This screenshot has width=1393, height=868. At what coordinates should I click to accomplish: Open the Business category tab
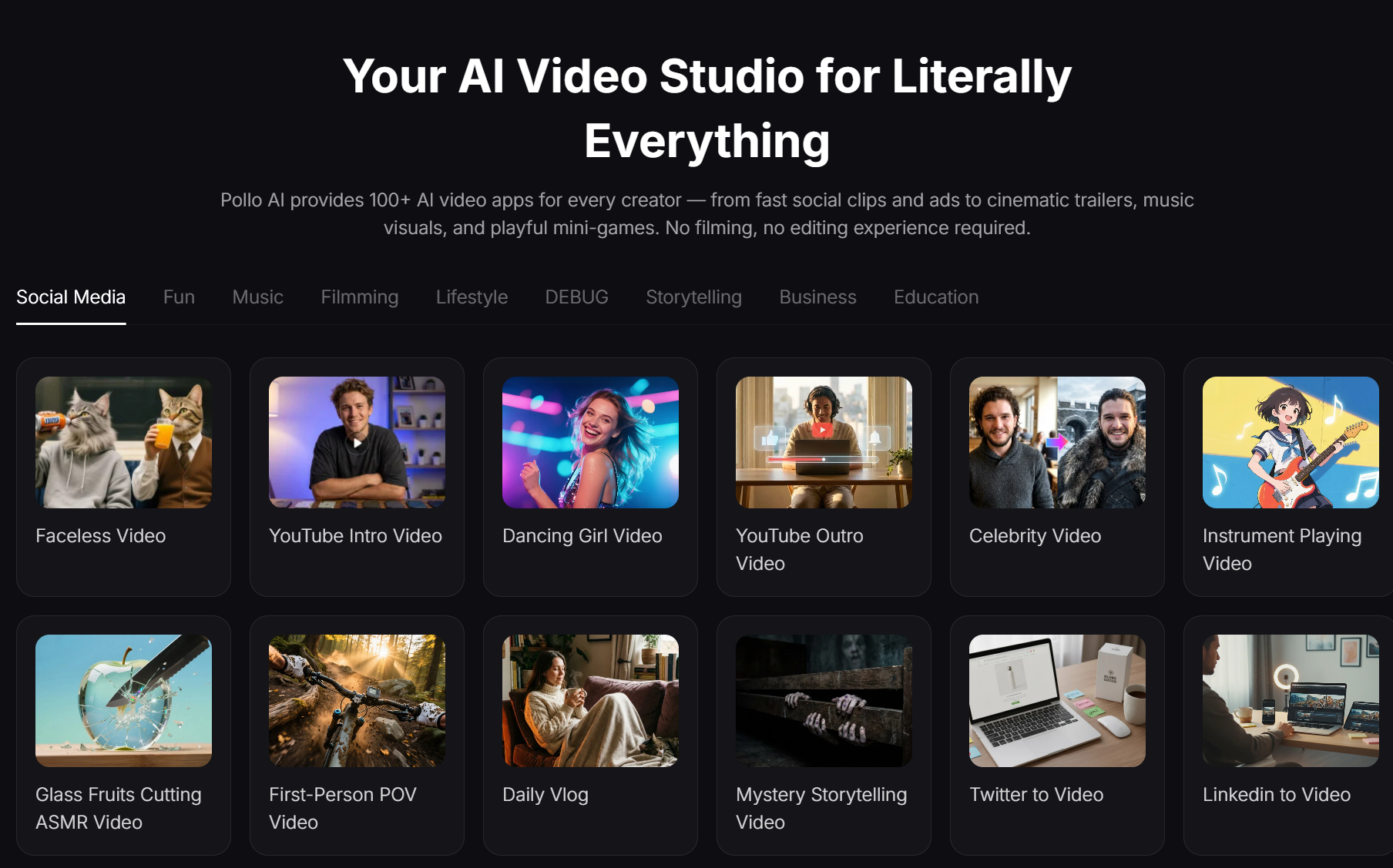point(817,297)
